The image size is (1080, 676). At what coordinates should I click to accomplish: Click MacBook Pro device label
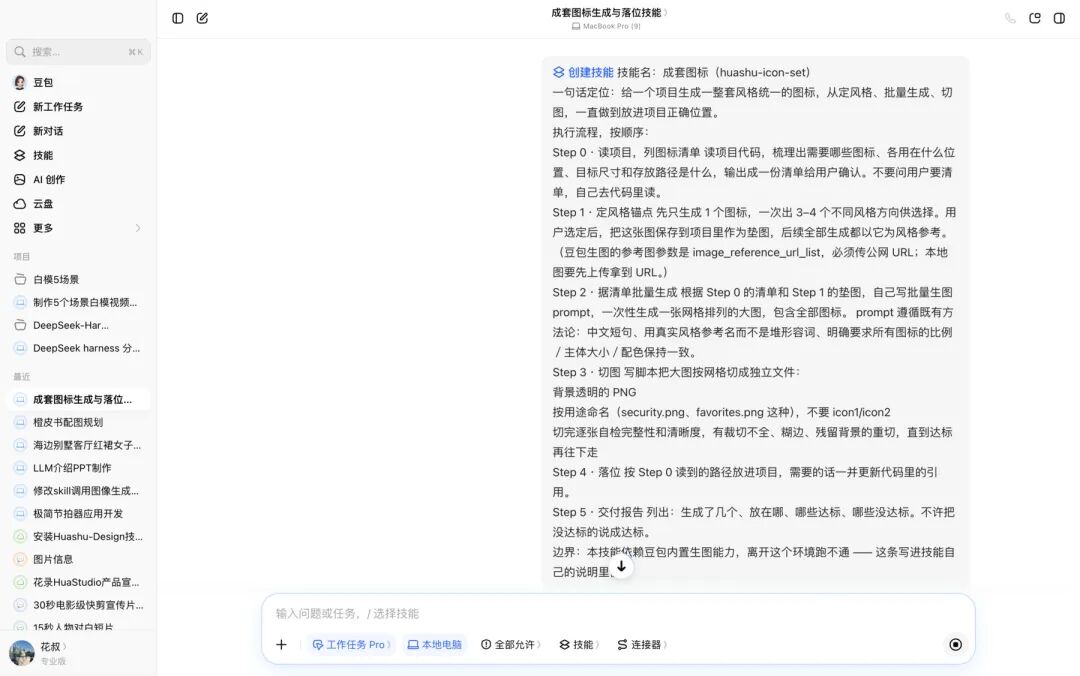click(606, 26)
